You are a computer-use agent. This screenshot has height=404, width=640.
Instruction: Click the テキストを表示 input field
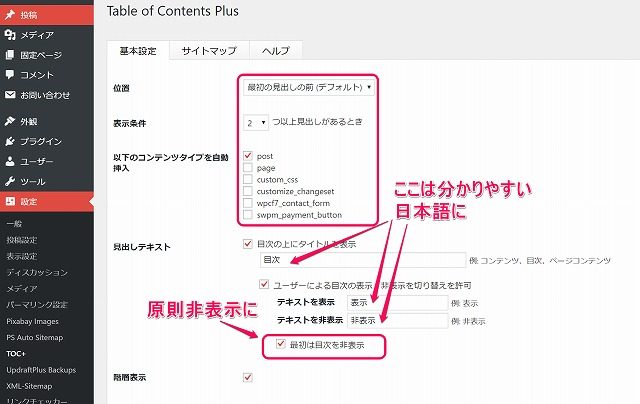[398, 303]
